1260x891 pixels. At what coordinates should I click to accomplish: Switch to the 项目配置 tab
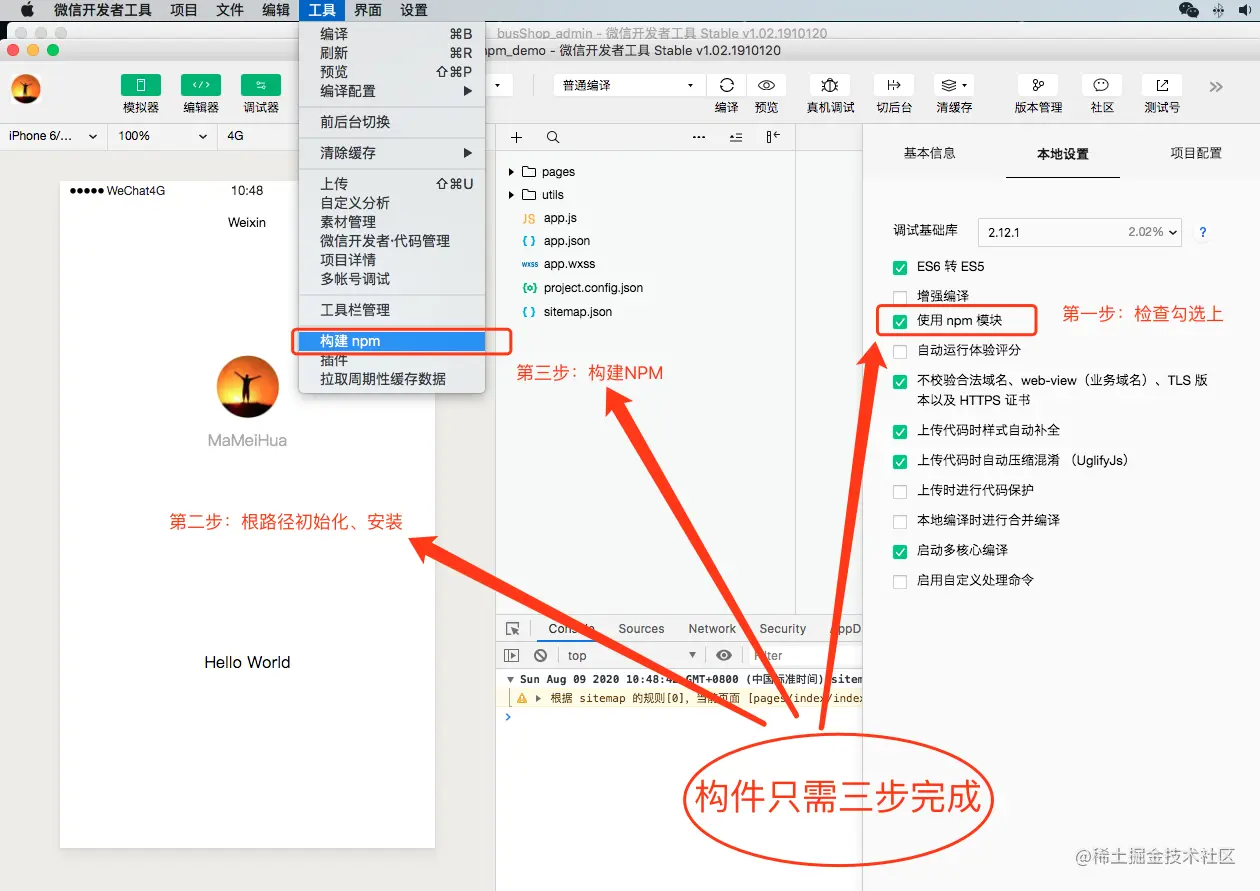pyautogui.click(x=1196, y=153)
